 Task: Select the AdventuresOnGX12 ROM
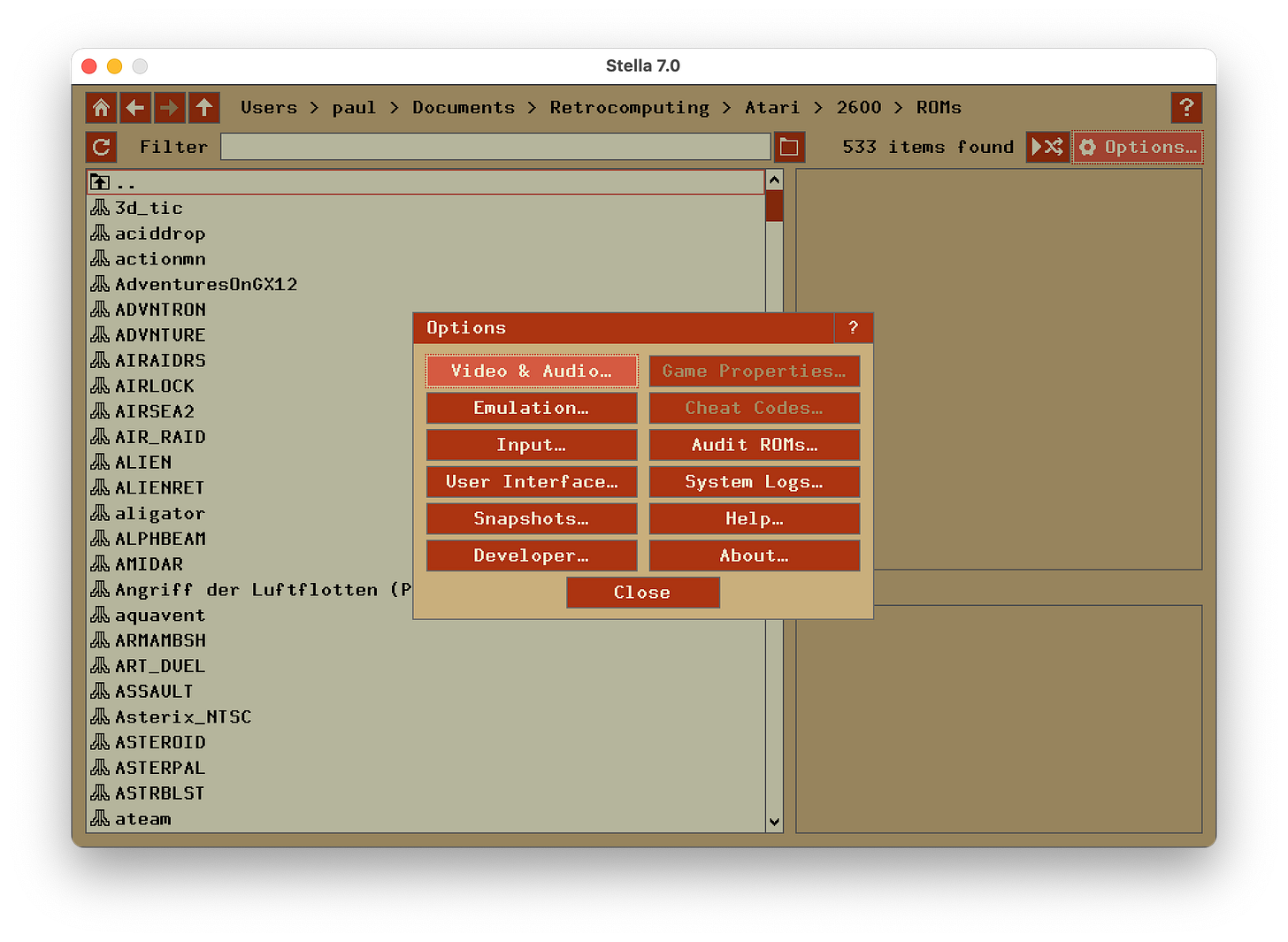click(425, 284)
